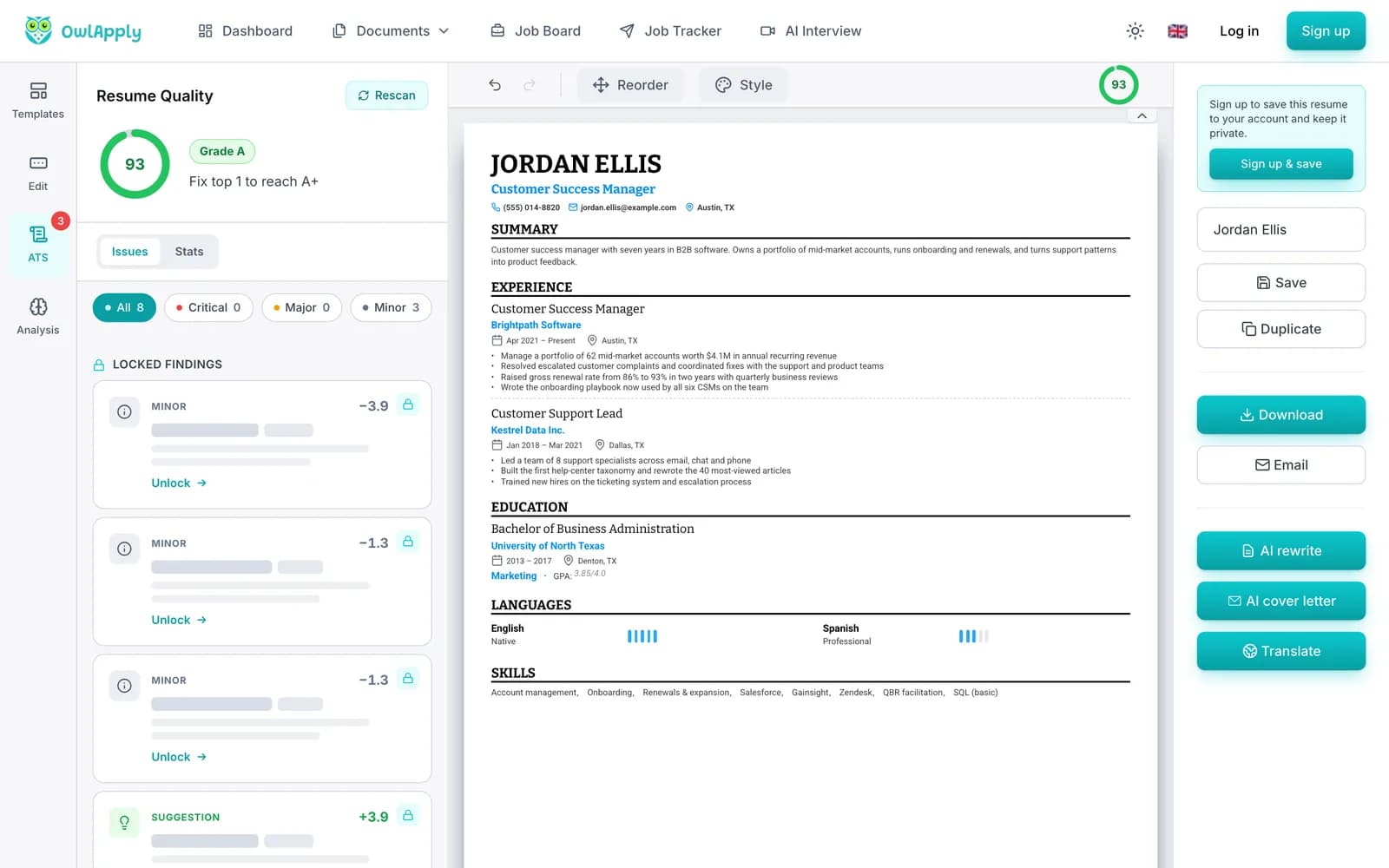Click the score 93 circle in the toolbar
Screen dimensions: 1389x868
tap(1118, 85)
